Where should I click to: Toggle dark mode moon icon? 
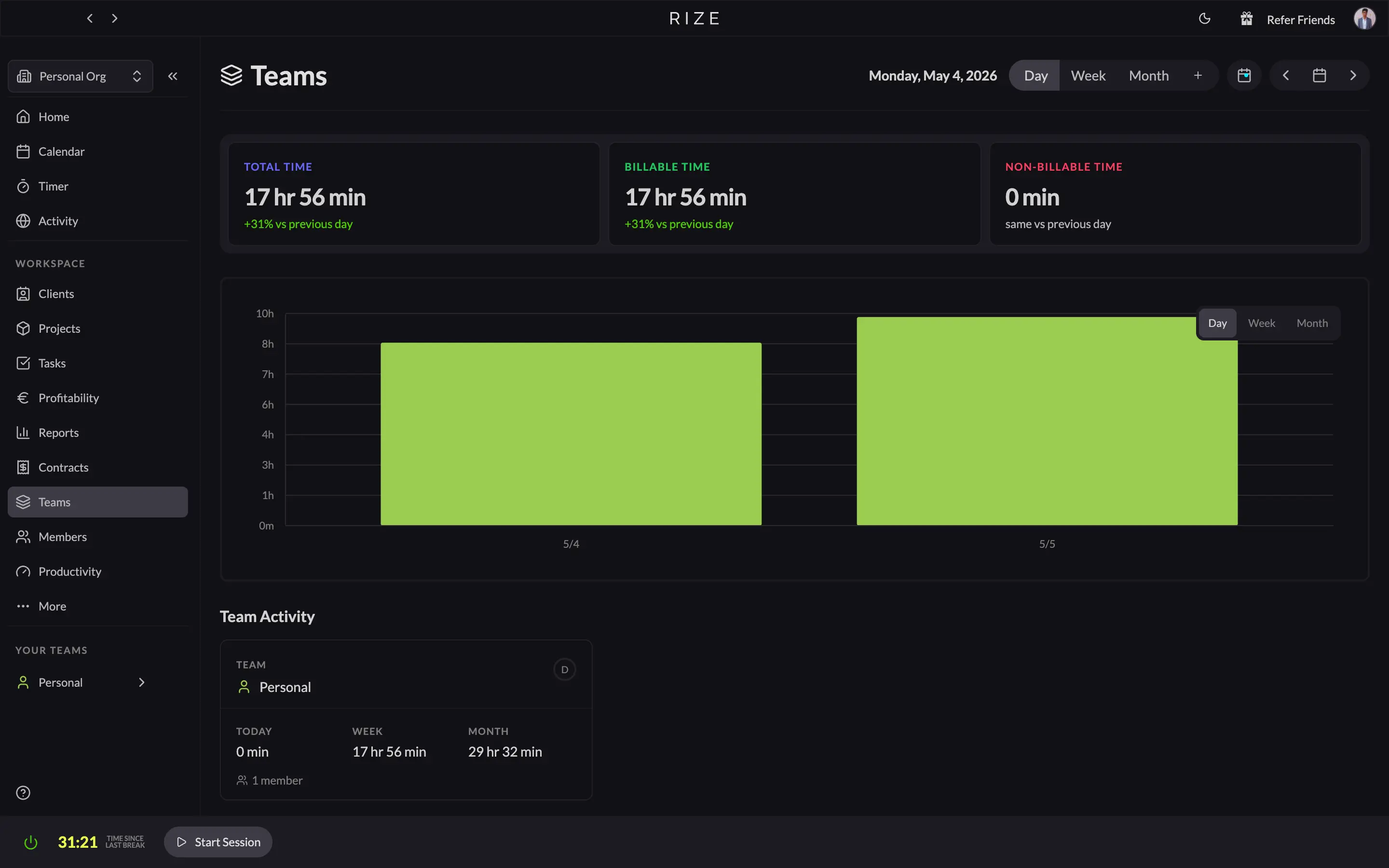click(1205, 19)
